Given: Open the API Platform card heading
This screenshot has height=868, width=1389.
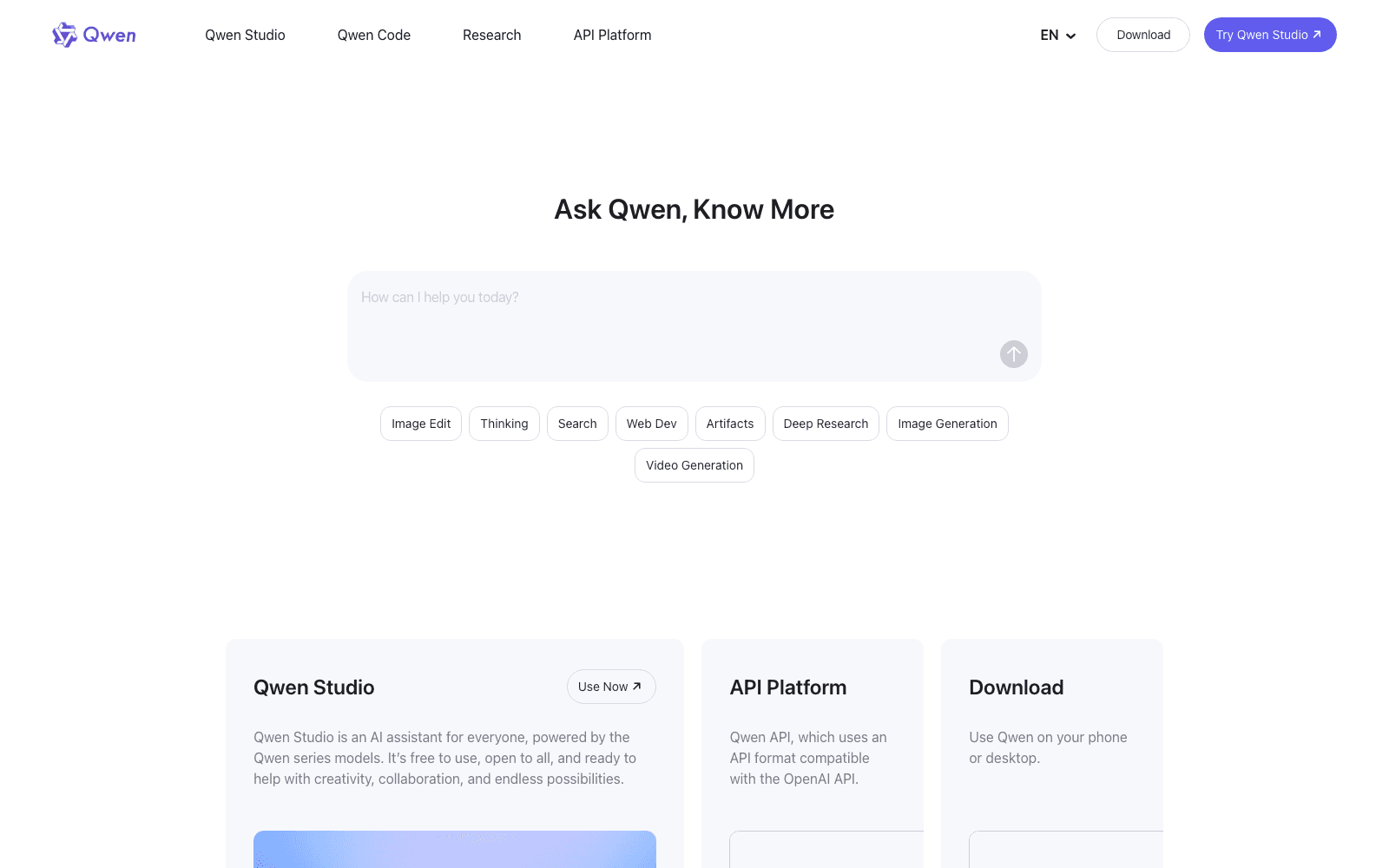Looking at the screenshot, I should coord(788,687).
